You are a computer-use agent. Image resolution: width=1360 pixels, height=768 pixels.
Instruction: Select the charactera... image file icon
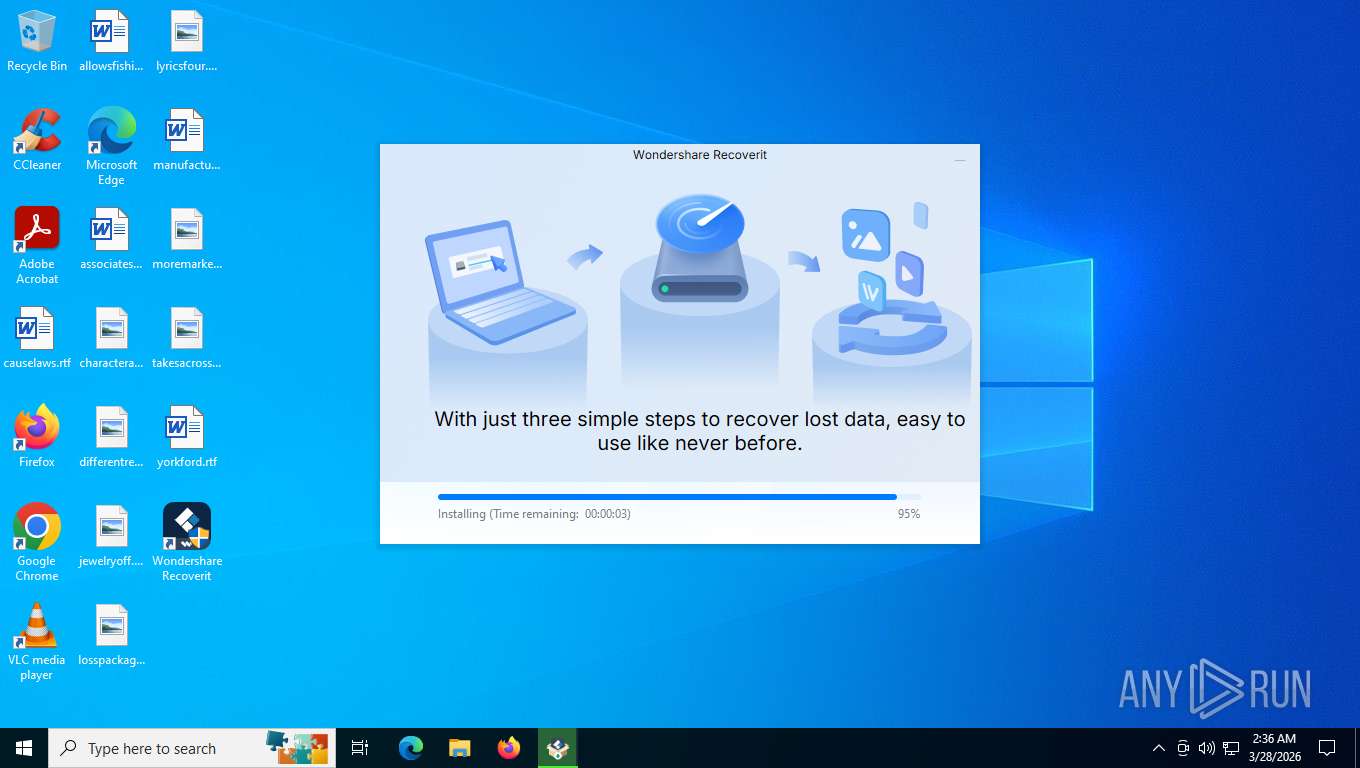point(111,338)
